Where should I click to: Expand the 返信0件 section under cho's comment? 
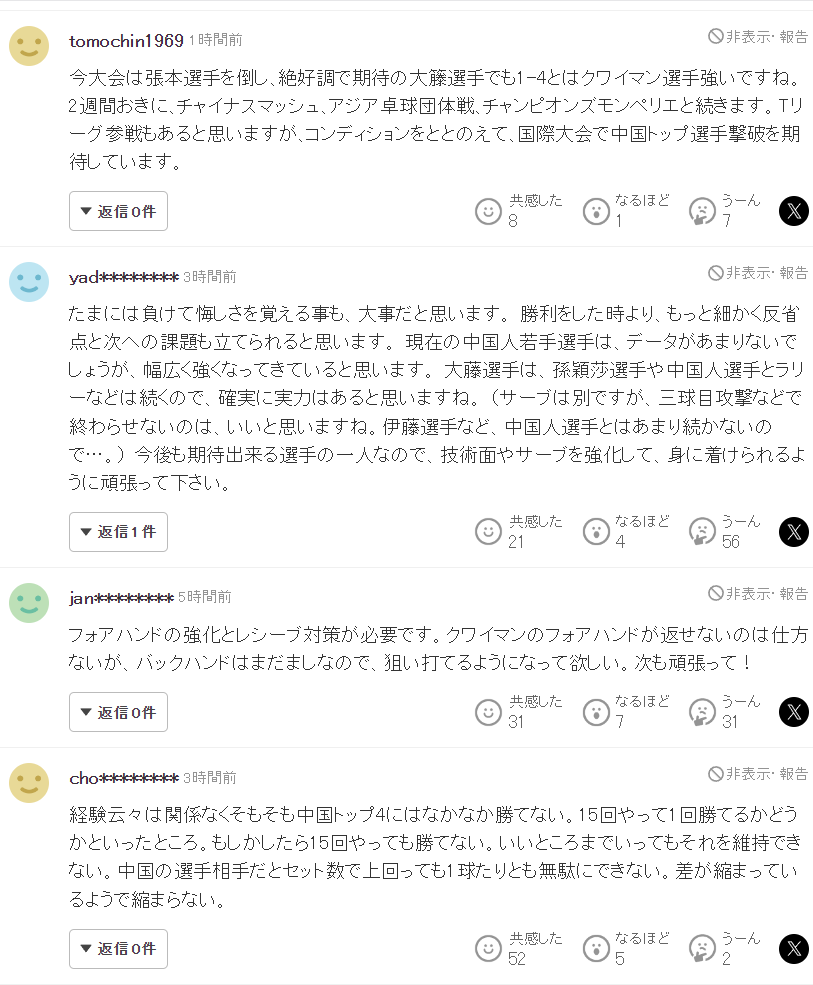118,949
